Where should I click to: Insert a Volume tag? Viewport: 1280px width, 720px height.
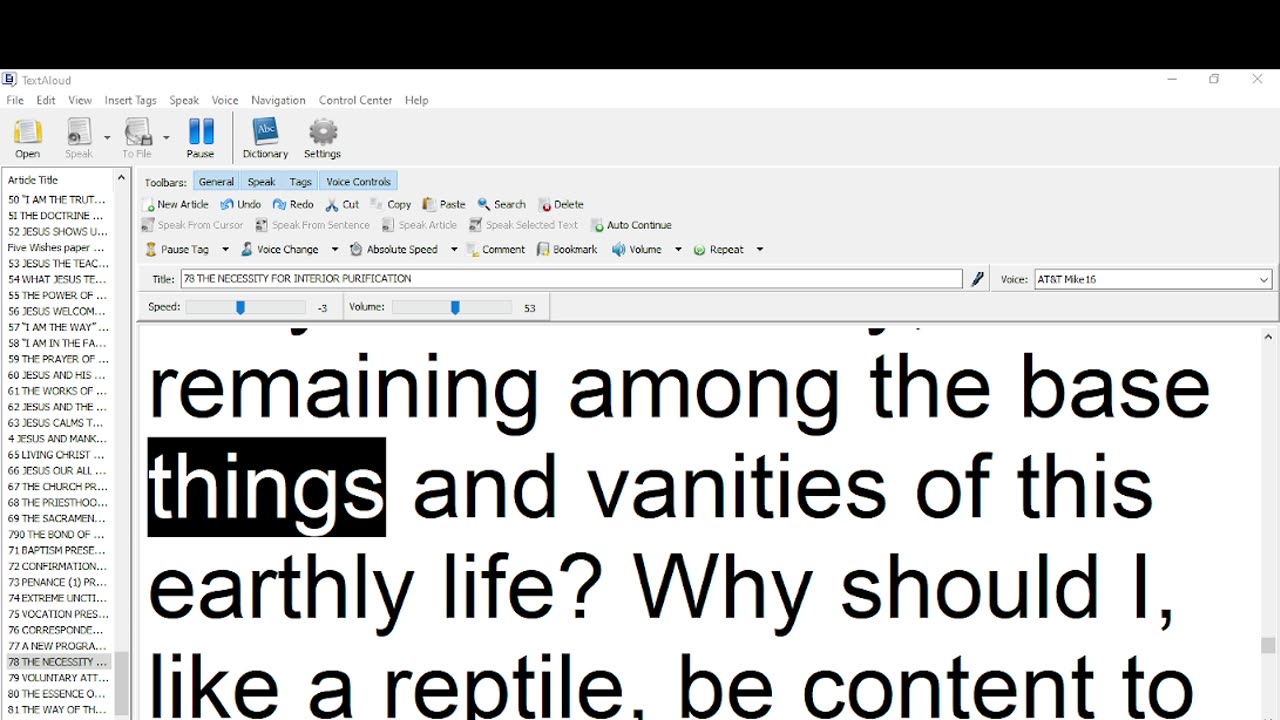(x=637, y=249)
